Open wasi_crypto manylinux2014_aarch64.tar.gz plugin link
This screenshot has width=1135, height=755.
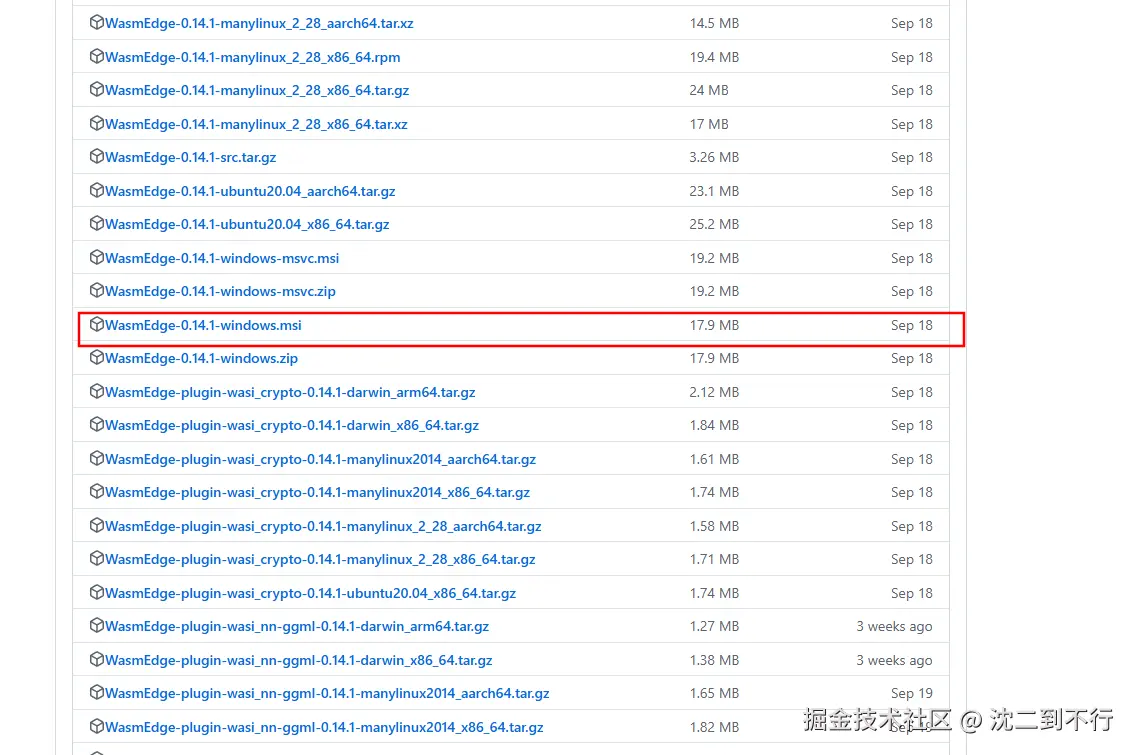[x=321, y=459]
